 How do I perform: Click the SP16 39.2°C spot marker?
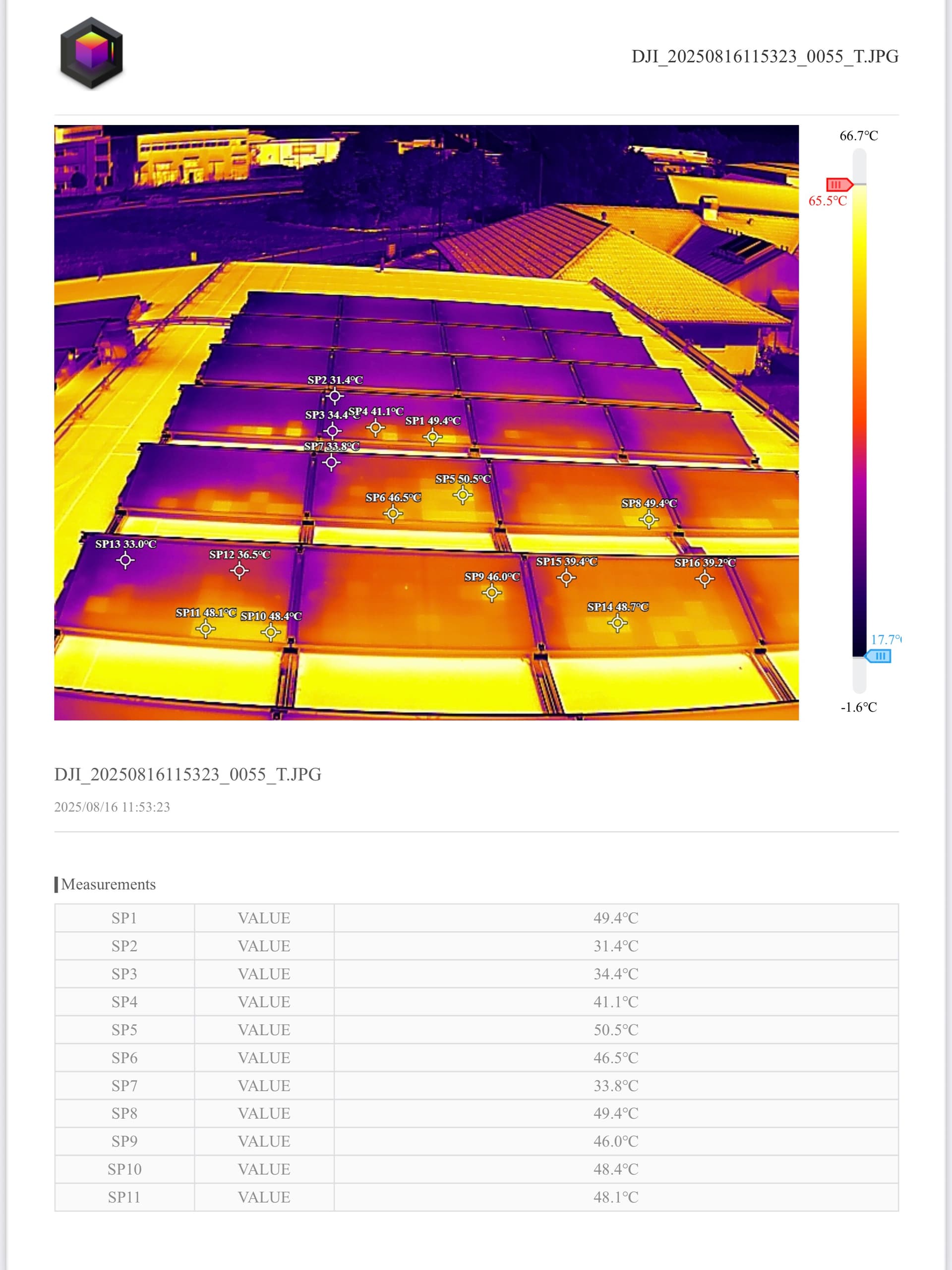click(705, 579)
